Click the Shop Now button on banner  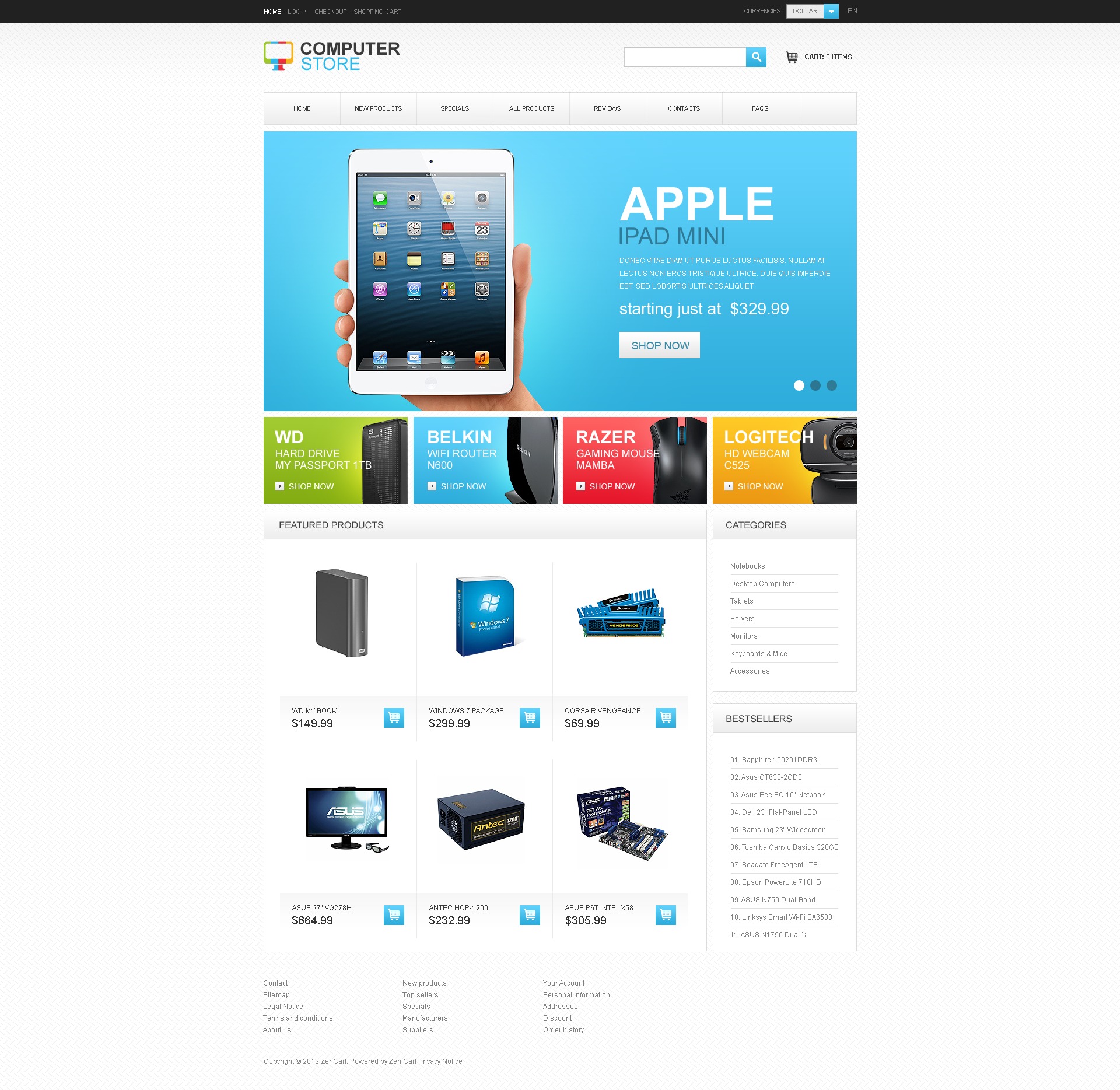(659, 344)
